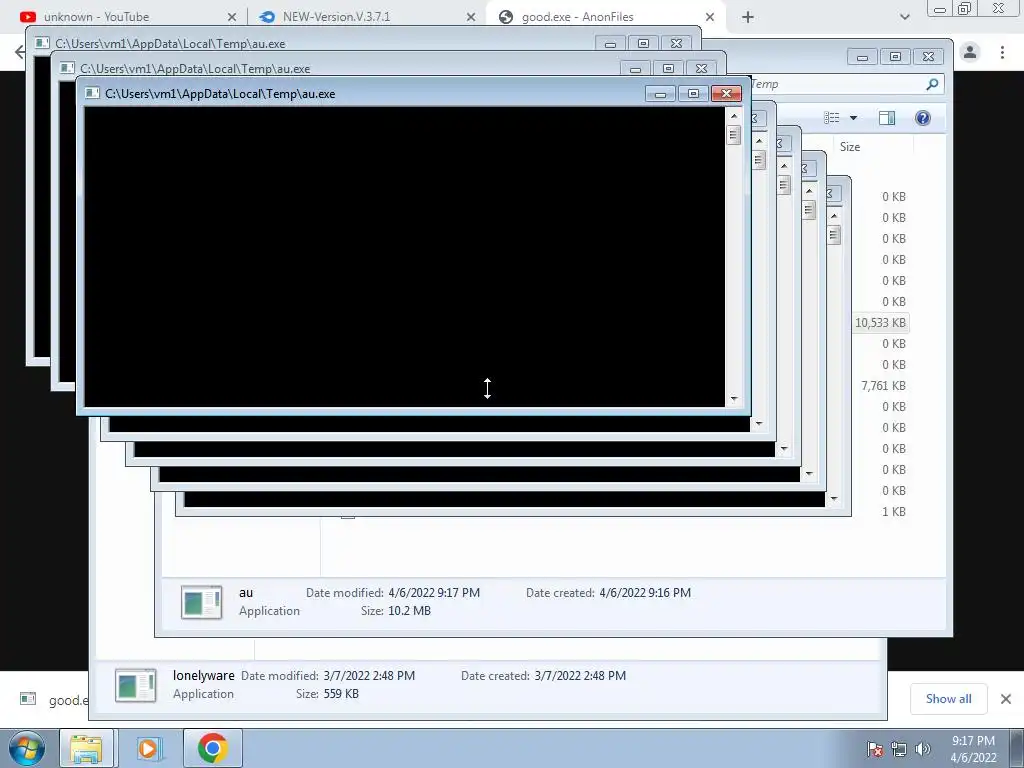Close the unknown - YouTube tab
Viewport: 1024px width, 768px height.
point(232,17)
